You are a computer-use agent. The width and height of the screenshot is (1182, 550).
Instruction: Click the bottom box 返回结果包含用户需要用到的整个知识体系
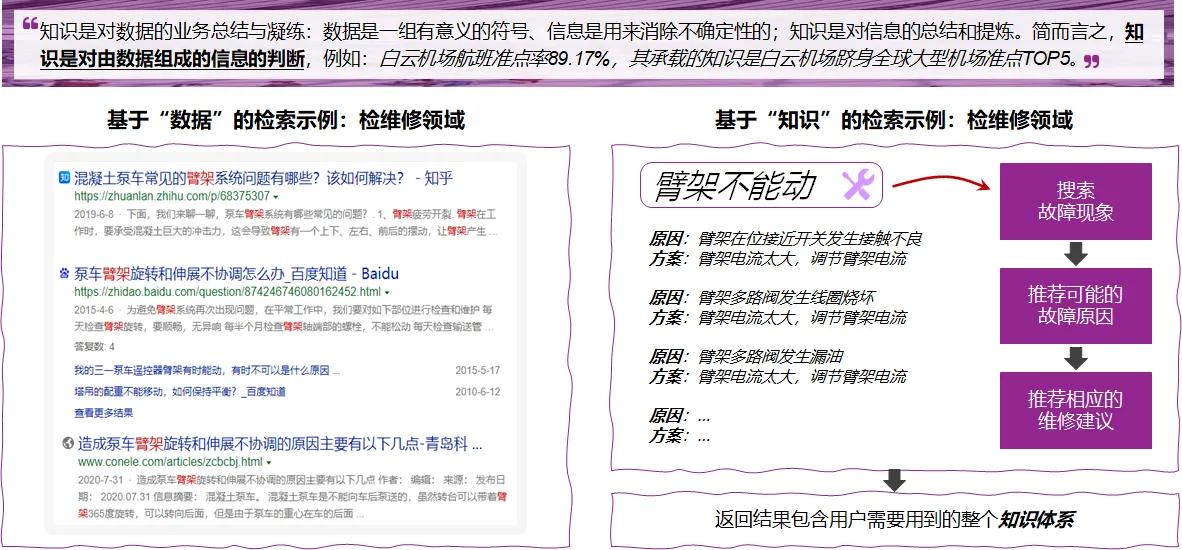pyautogui.click(x=894, y=520)
